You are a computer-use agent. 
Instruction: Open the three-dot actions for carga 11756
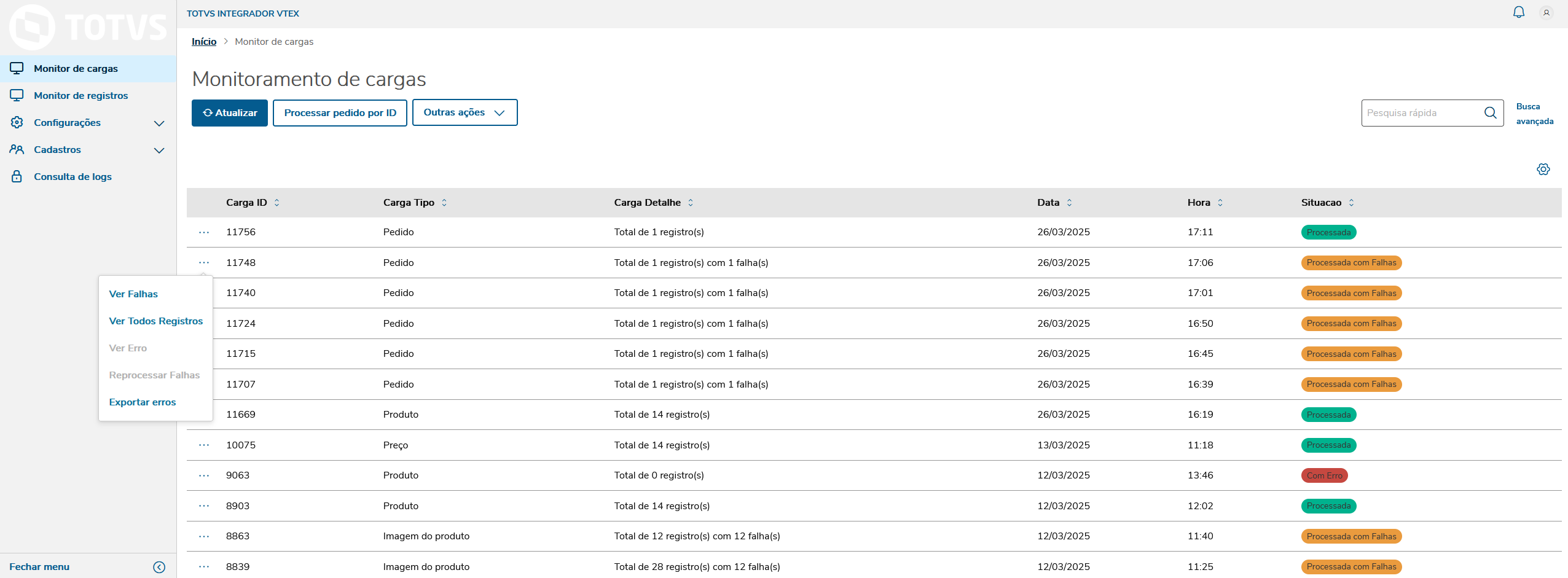point(204,232)
